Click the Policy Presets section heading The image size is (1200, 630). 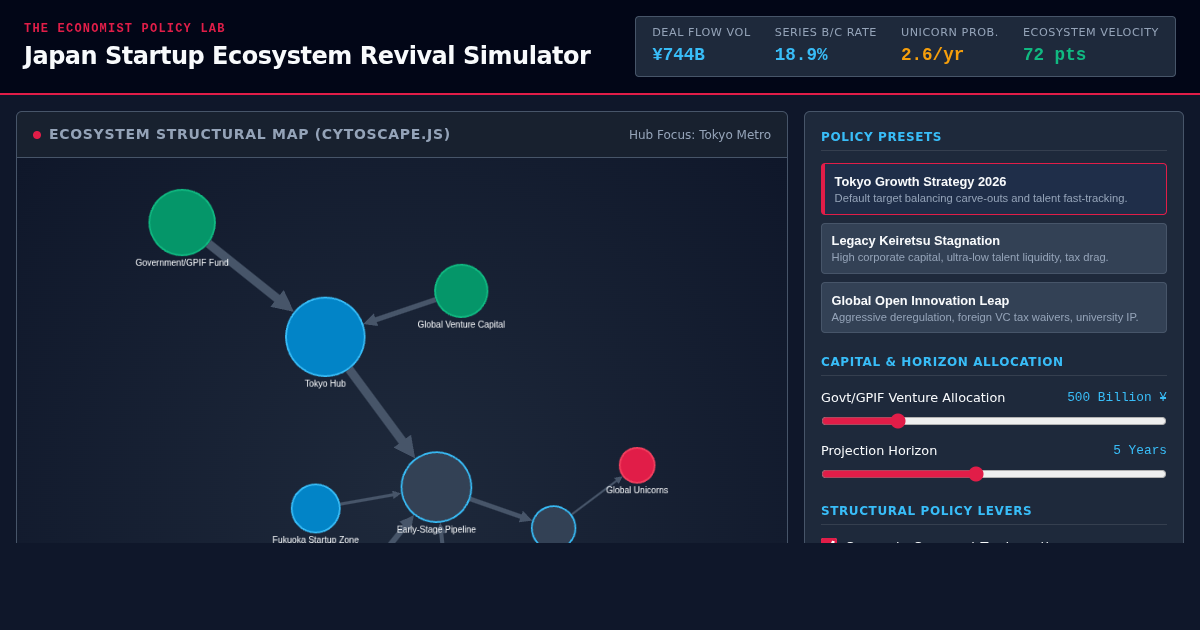point(881,137)
